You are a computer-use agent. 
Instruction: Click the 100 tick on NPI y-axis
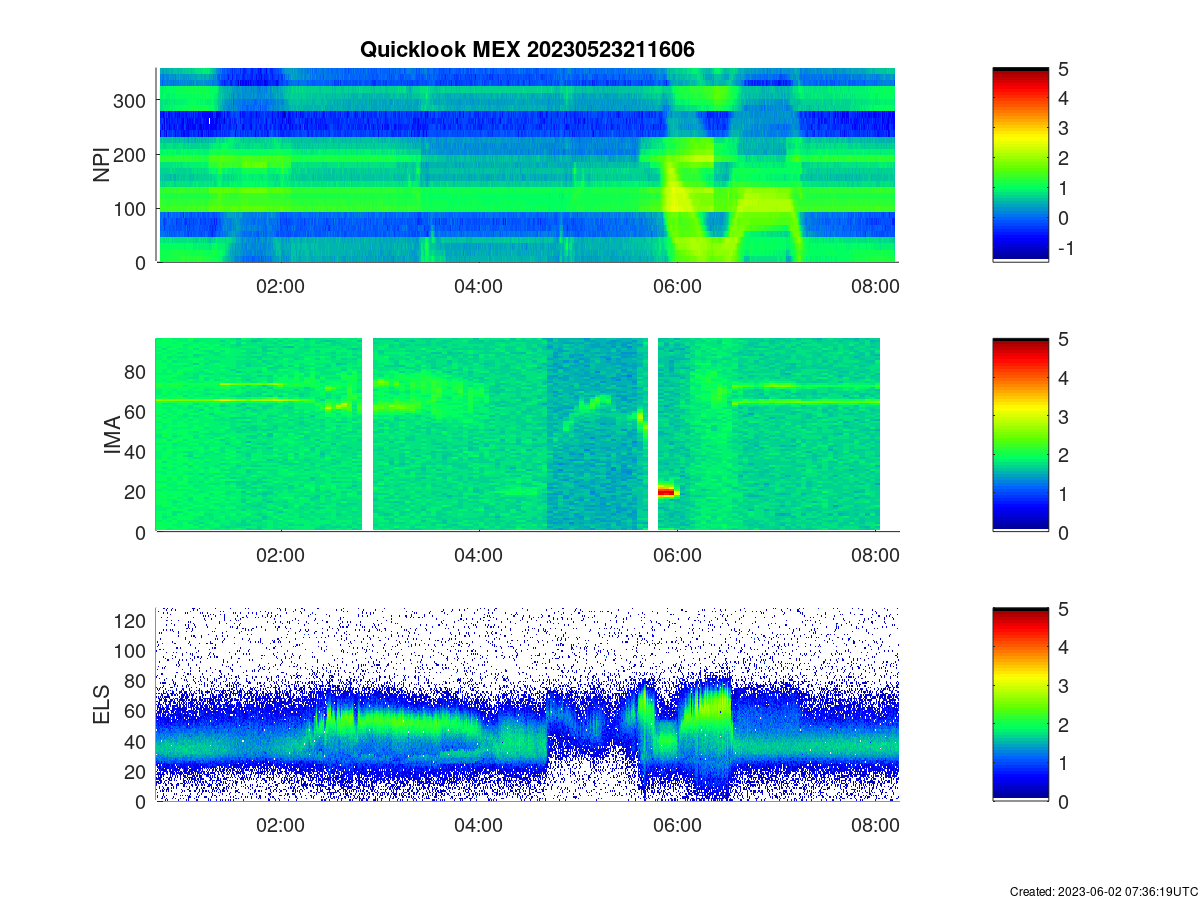click(132, 208)
